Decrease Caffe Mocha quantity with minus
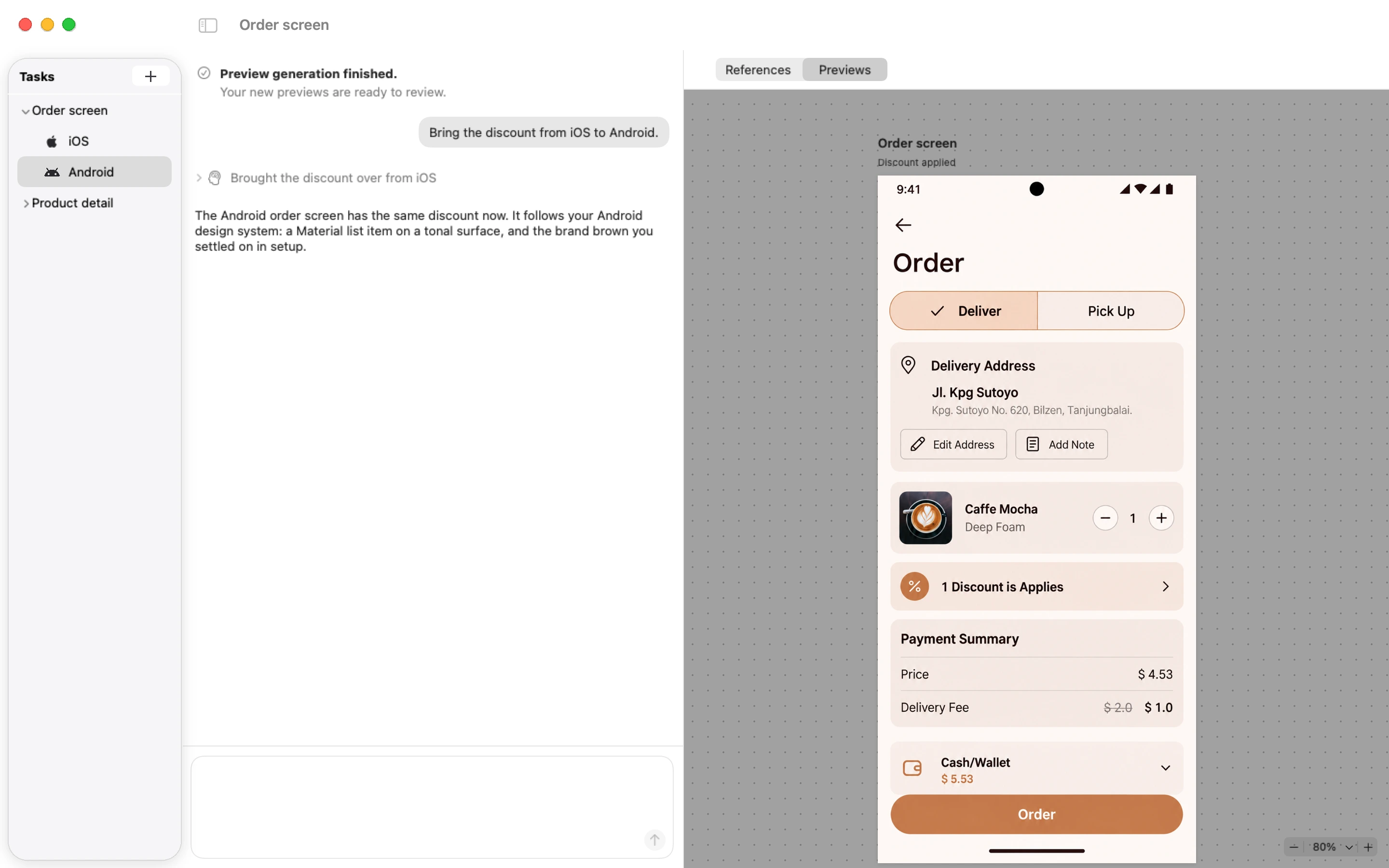This screenshot has height=868, width=1389. [1105, 518]
